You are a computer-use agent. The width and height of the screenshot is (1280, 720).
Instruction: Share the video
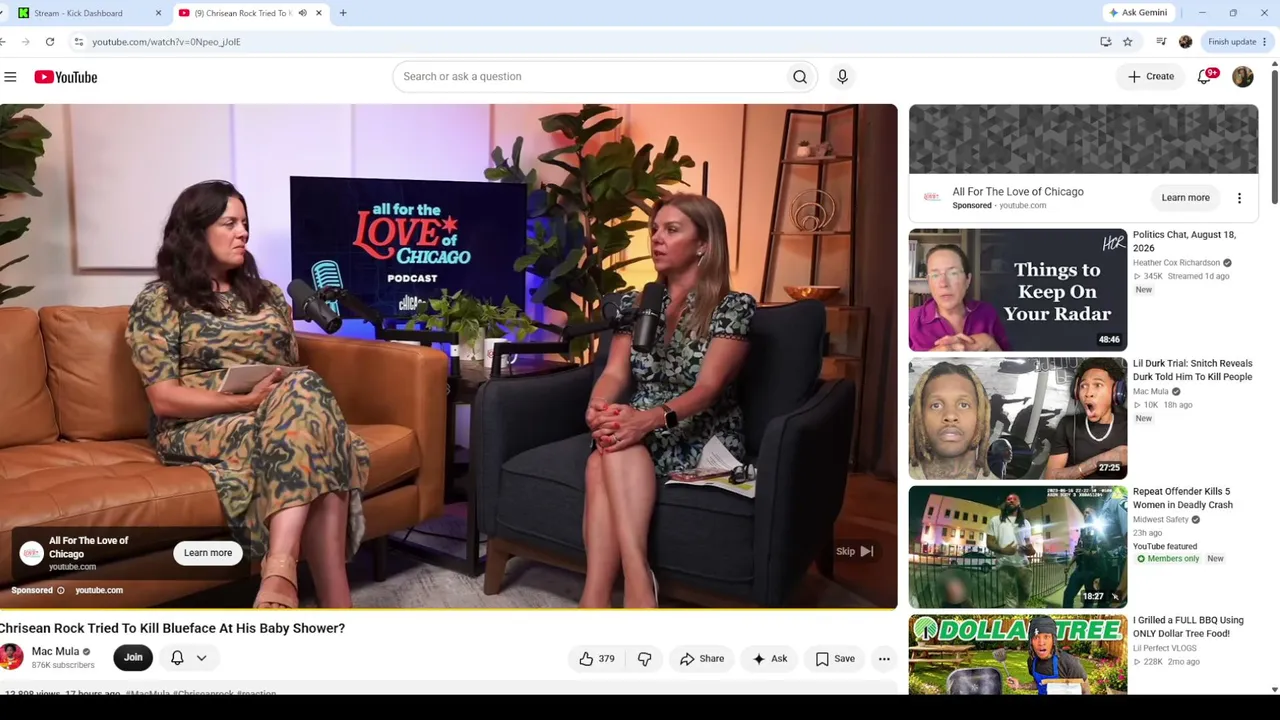pos(702,659)
